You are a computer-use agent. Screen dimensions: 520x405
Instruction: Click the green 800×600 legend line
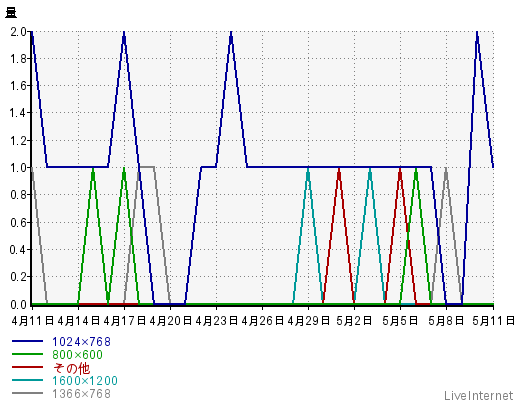27,354
